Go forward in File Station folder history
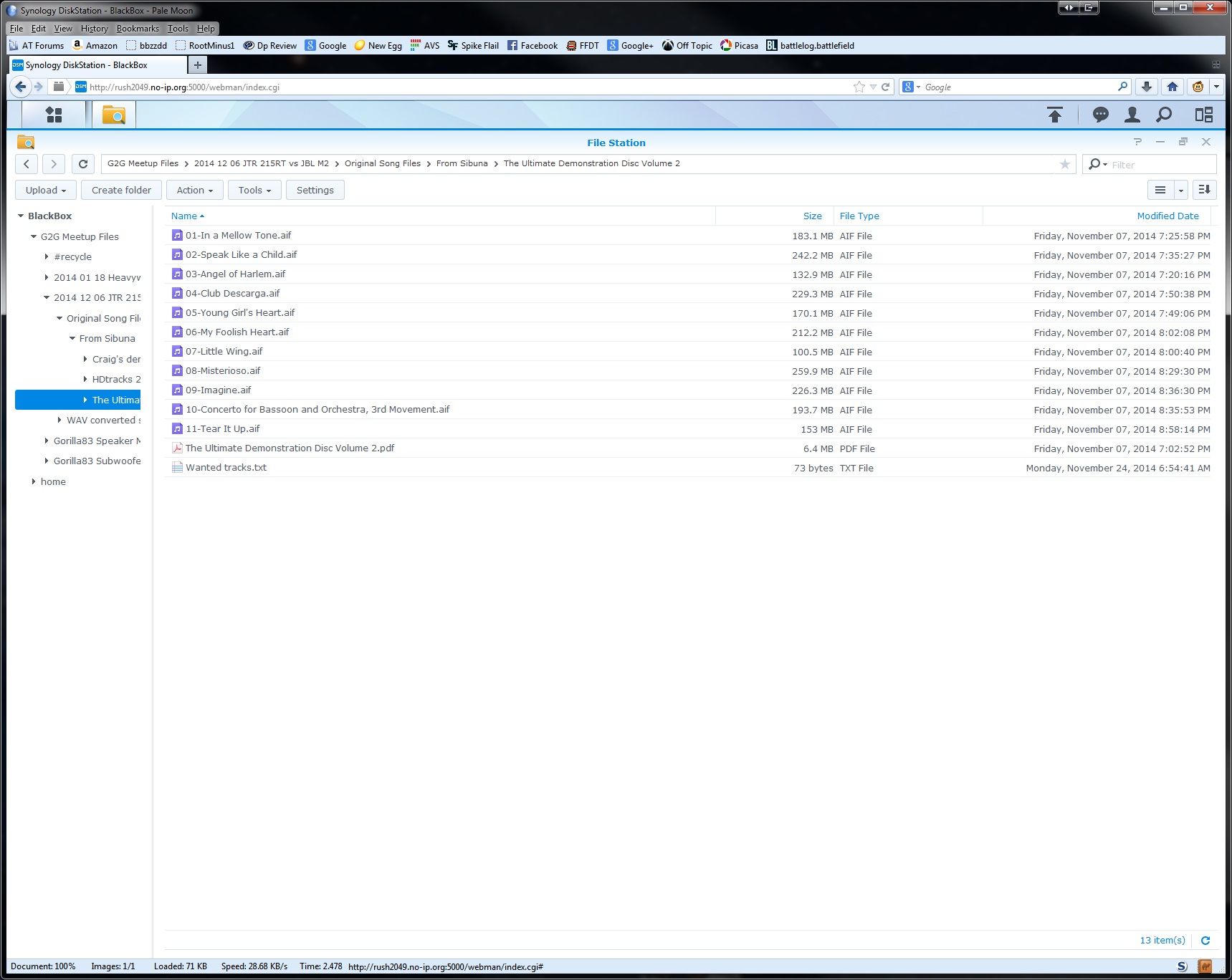This screenshot has width=1232, height=980. click(54, 164)
